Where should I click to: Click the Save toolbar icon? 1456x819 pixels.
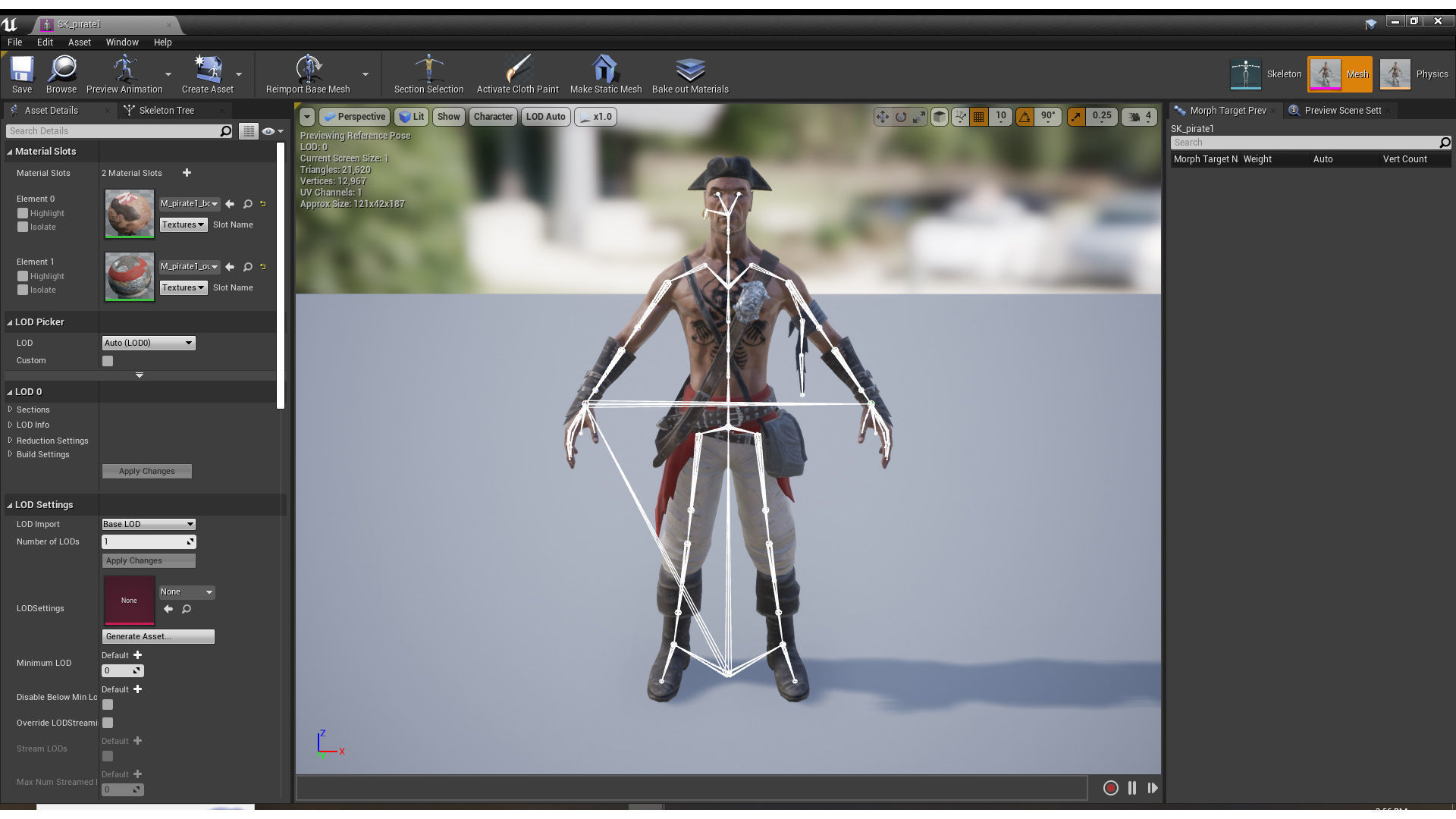tap(21, 74)
